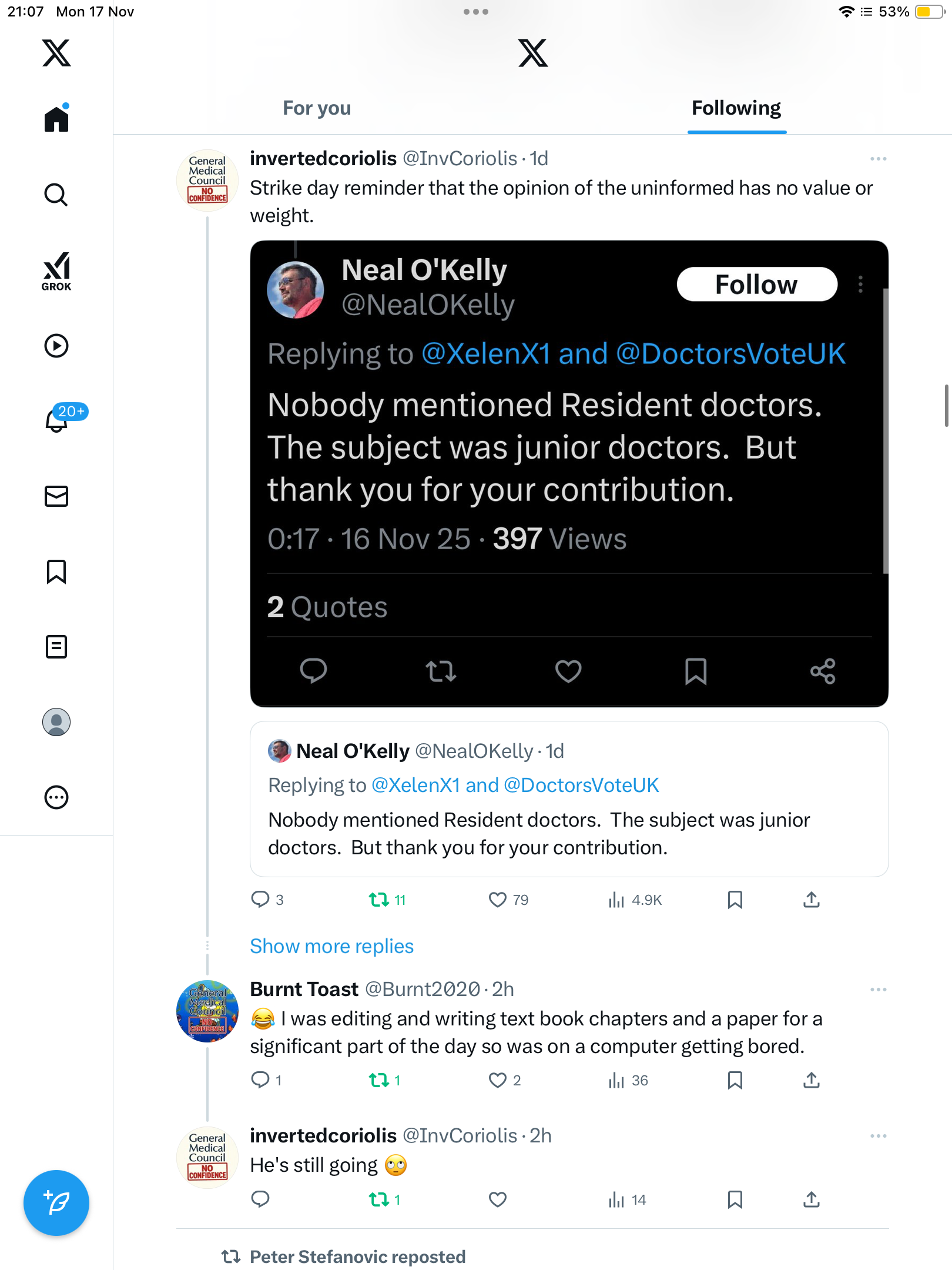Bookmark the Burnt Toast reply
The height and width of the screenshot is (1270, 952).
735,1080
